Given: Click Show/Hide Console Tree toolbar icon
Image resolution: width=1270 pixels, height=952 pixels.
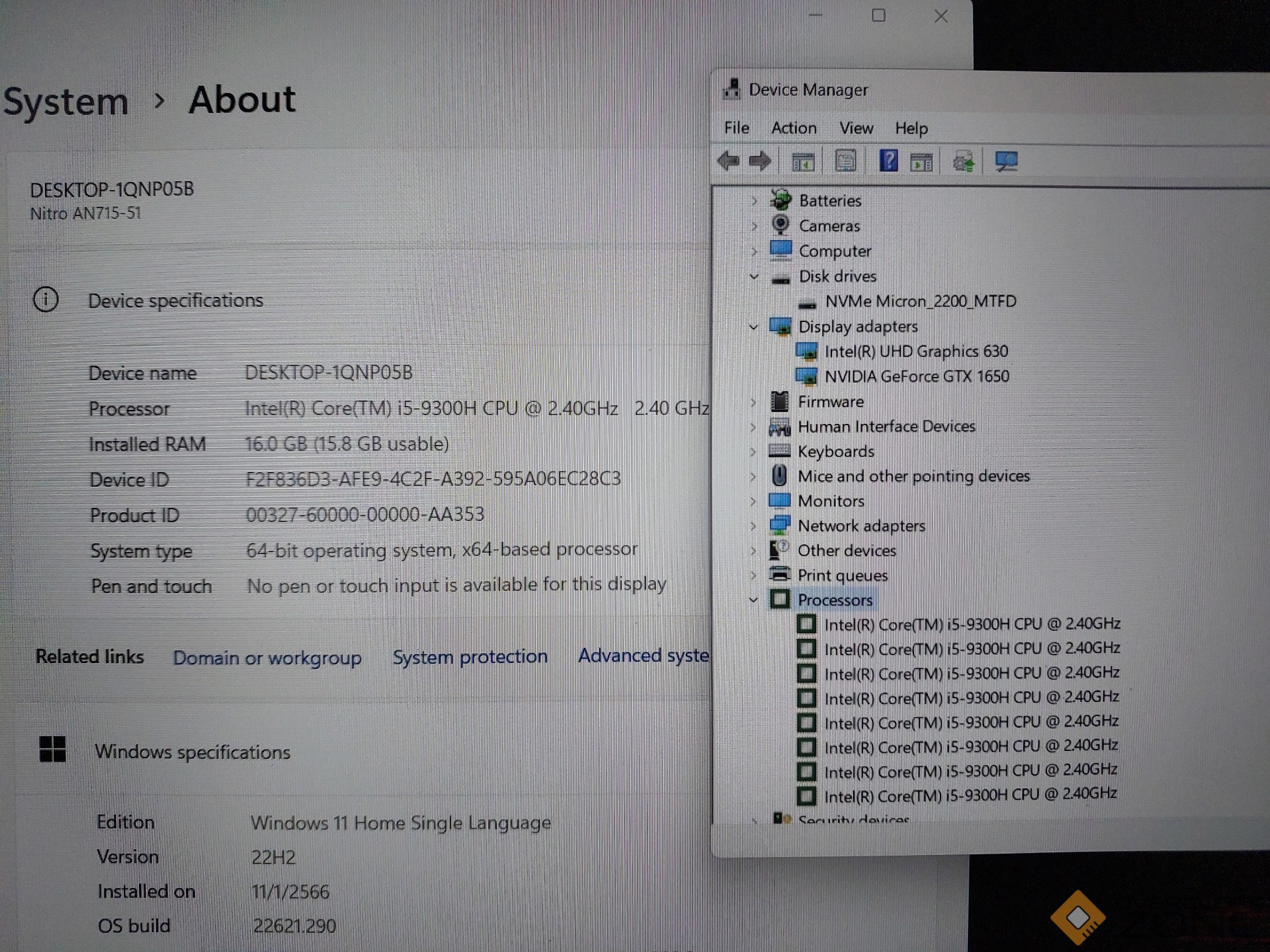Looking at the screenshot, I should (x=803, y=161).
